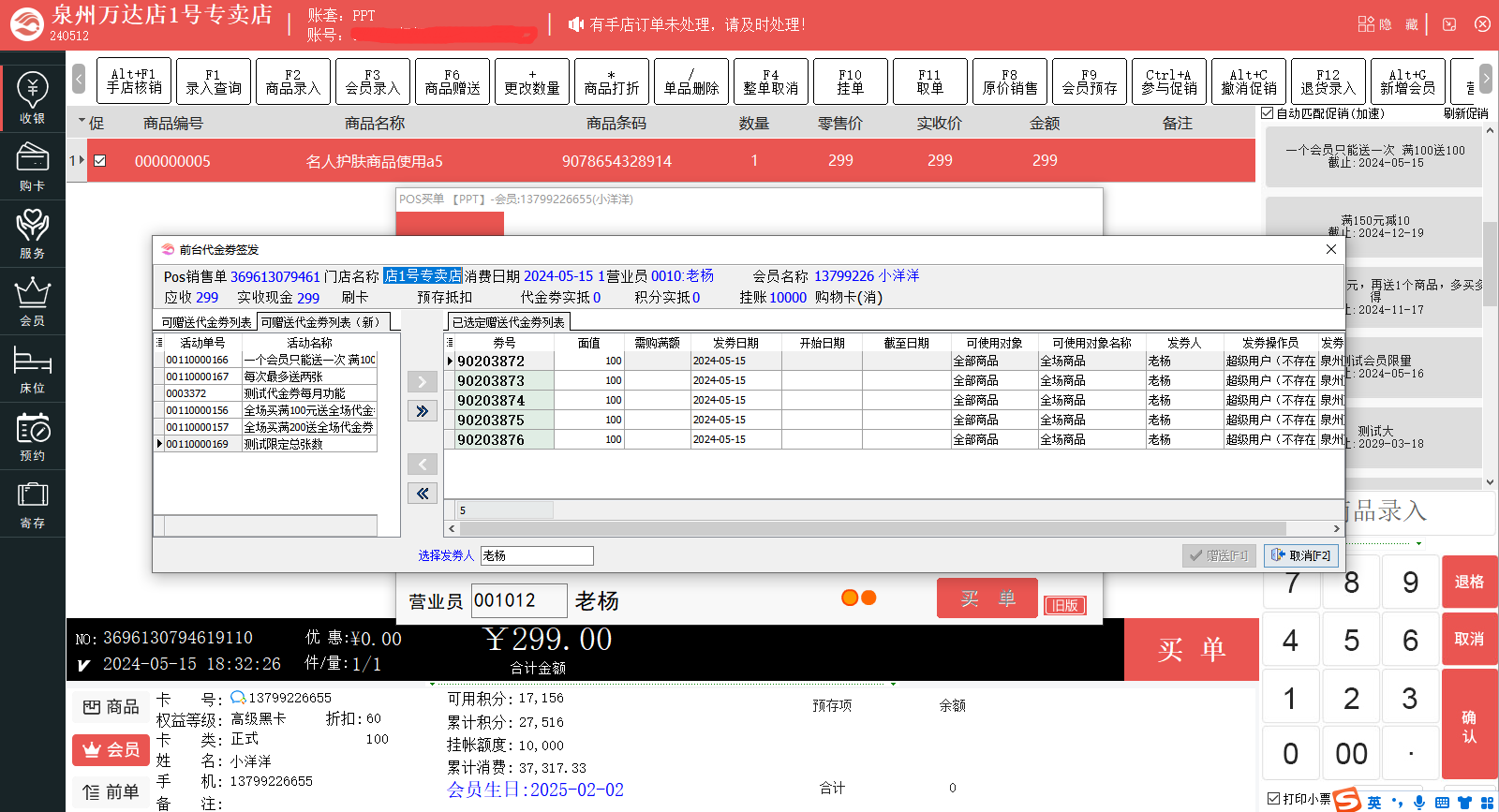Open the 寄存 deposit sidebar icon
The height and width of the screenshot is (812, 1499).
[32, 504]
